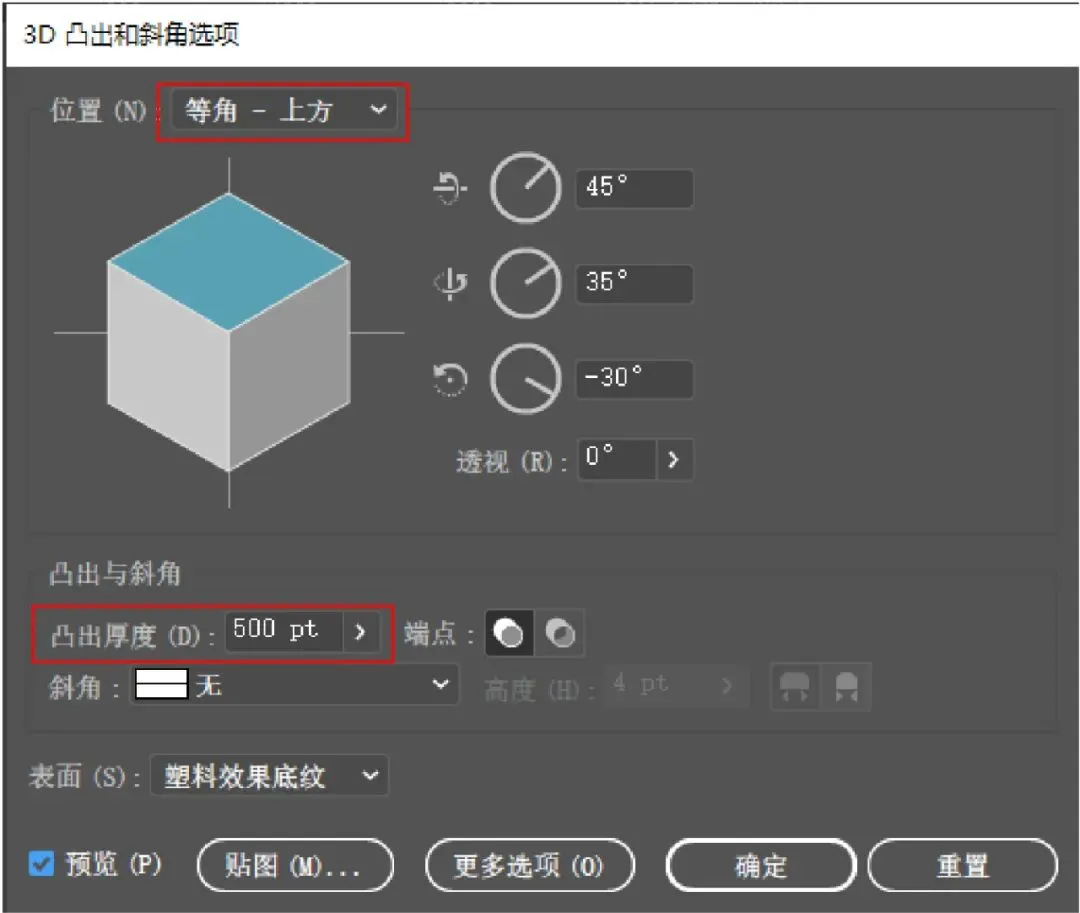Open the 位置 等角 - 上方 dropdown
1080x913 pixels.
(x=285, y=111)
